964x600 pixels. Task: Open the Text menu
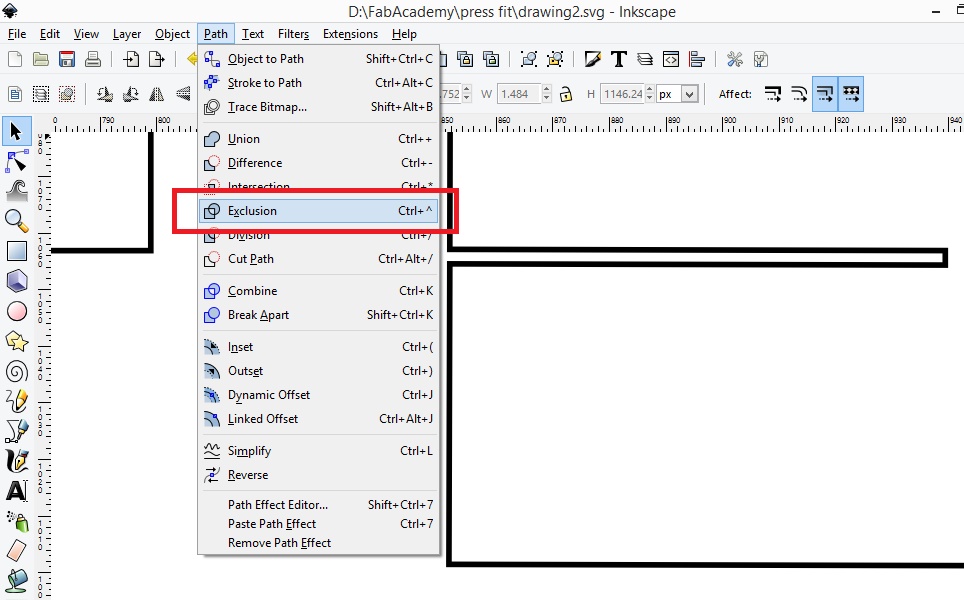click(253, 34)
